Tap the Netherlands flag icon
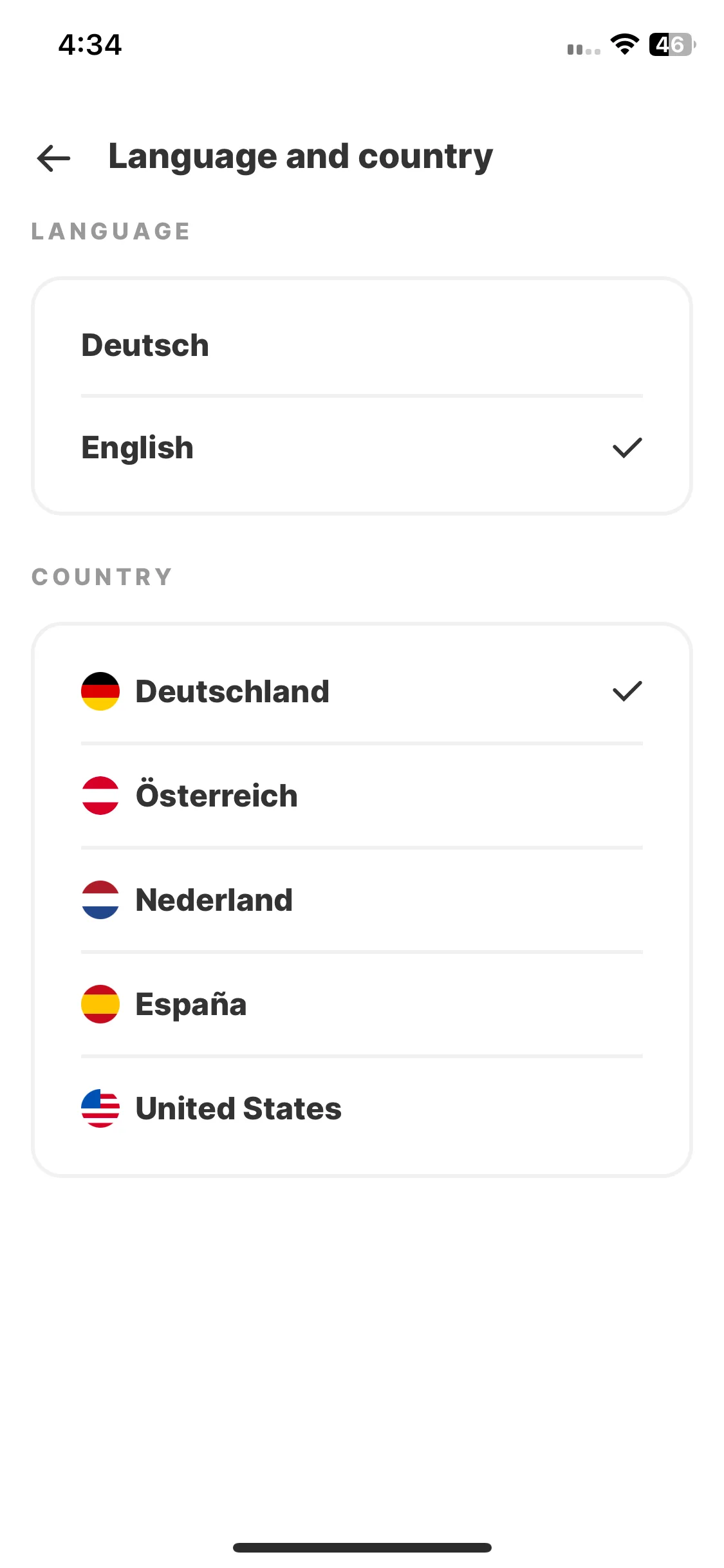Screen dimensions: 724x1568 pyautogui.click(x=100, y=900)
